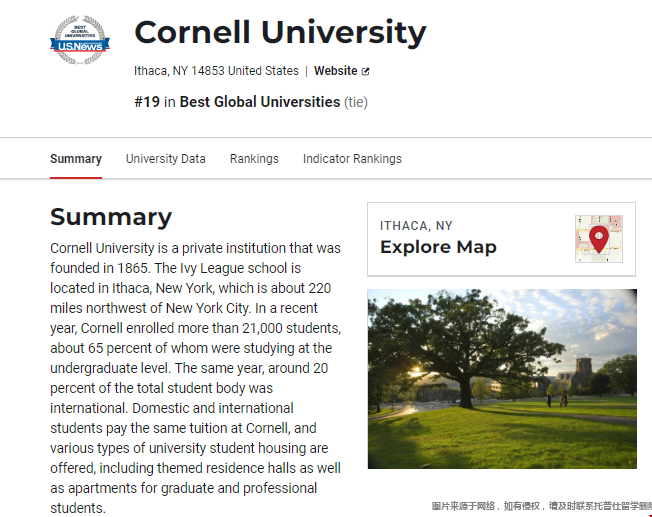Open the Best Global Universities ranking link
Image resolution: width=652 pixels, height=517 pixels.
coord(260,102)
